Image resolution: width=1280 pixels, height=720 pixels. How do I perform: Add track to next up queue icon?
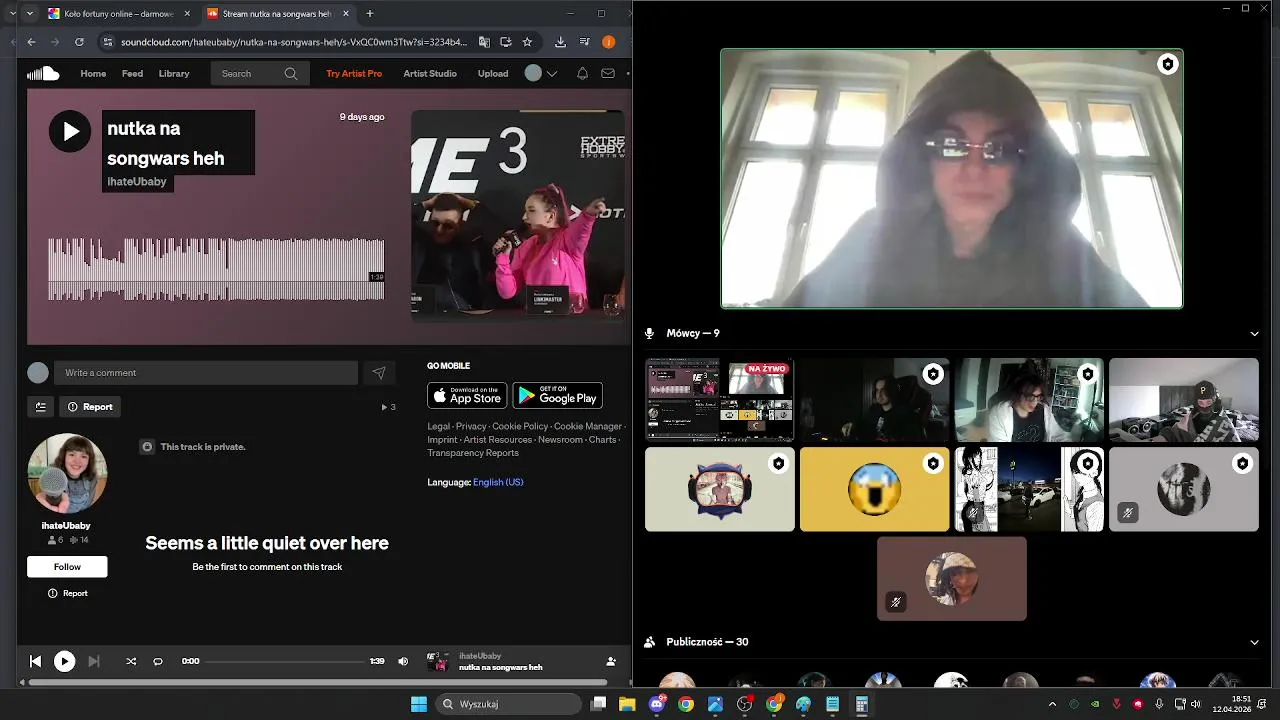pyautogui.click(x=41, y=407)
